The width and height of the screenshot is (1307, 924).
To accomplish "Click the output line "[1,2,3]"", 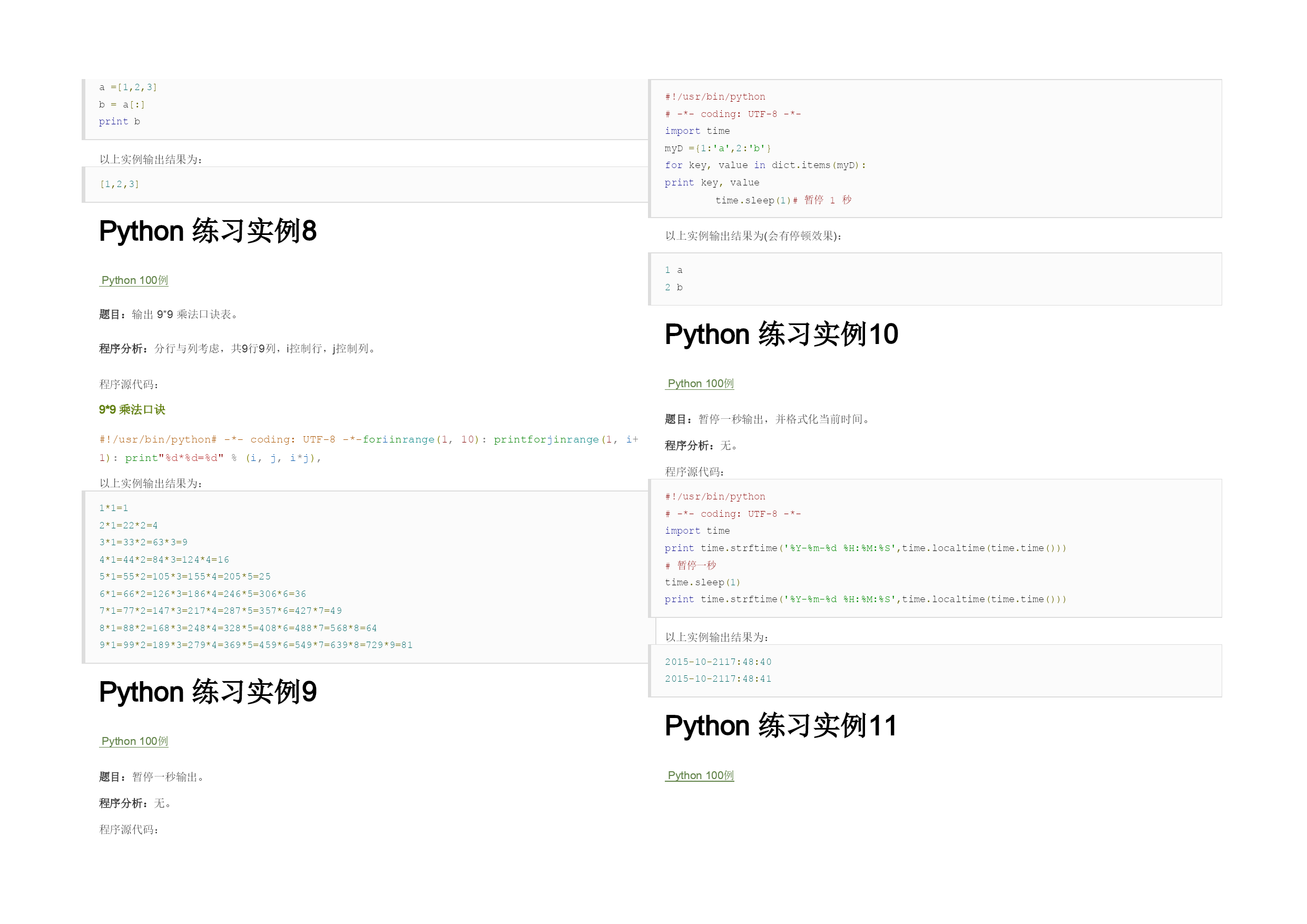I will (x=120, y=184).
